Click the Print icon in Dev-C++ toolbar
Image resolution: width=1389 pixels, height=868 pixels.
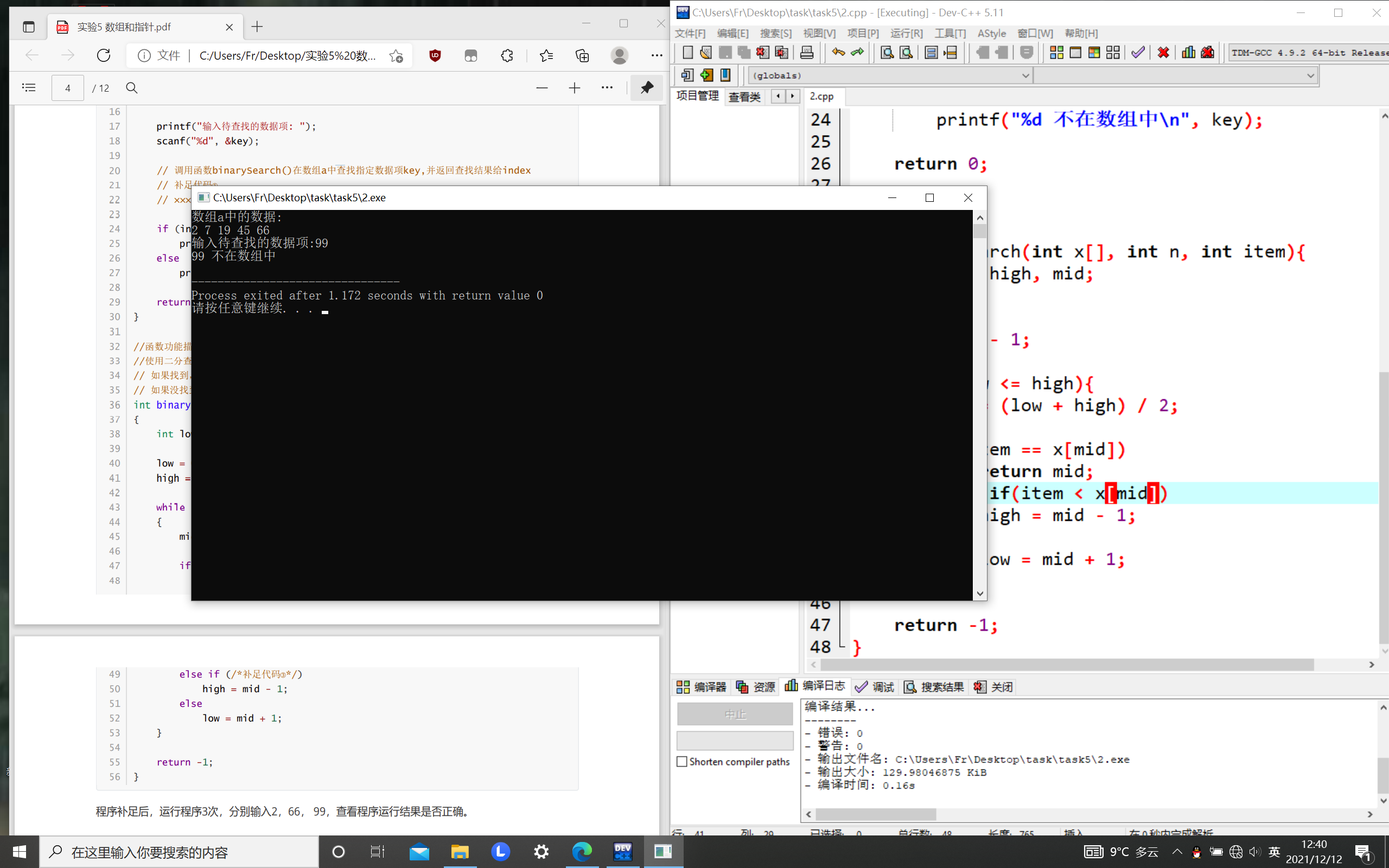806,53
